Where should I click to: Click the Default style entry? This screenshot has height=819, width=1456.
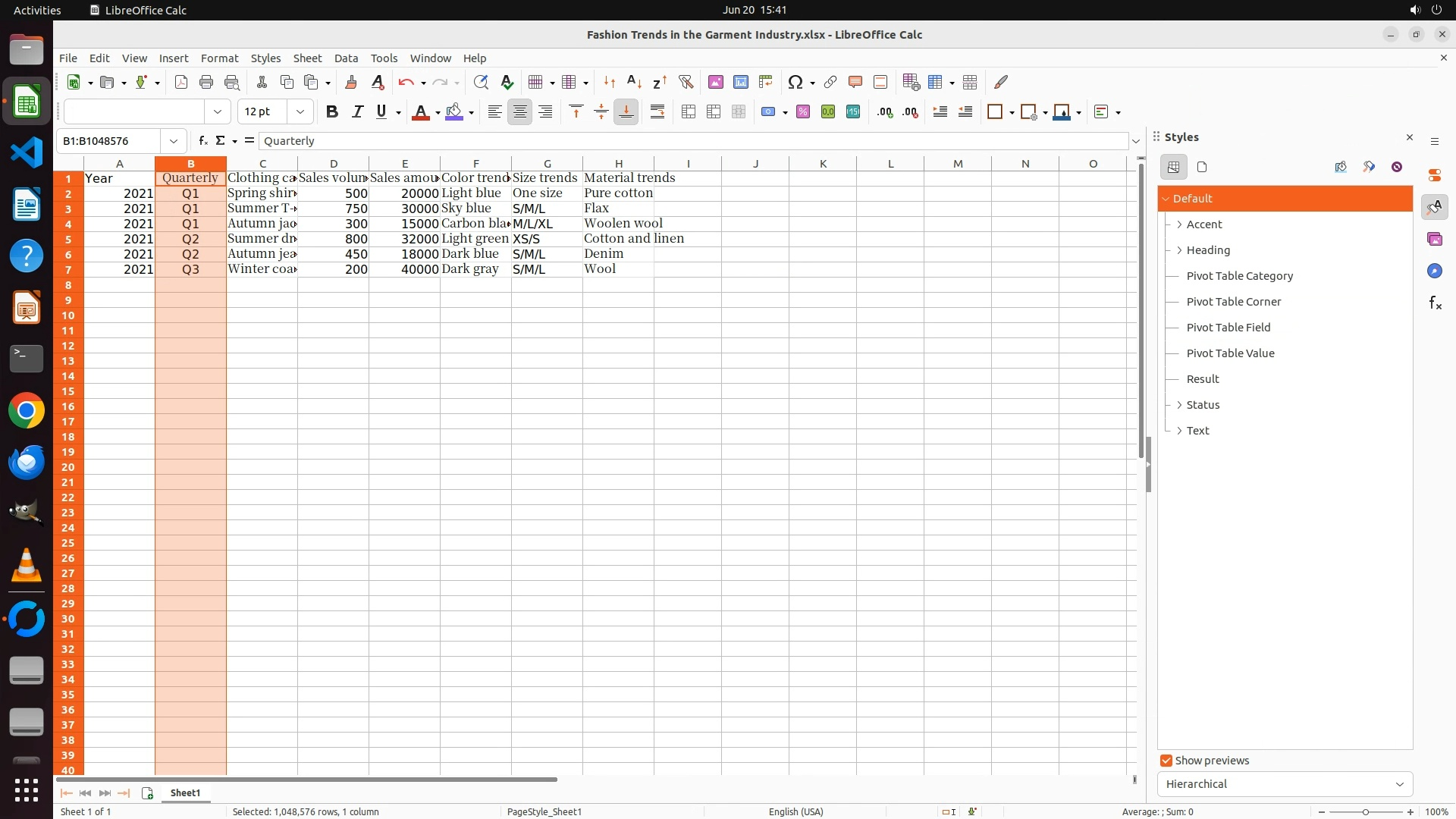pyautogui.click(x=1193, y=199)
